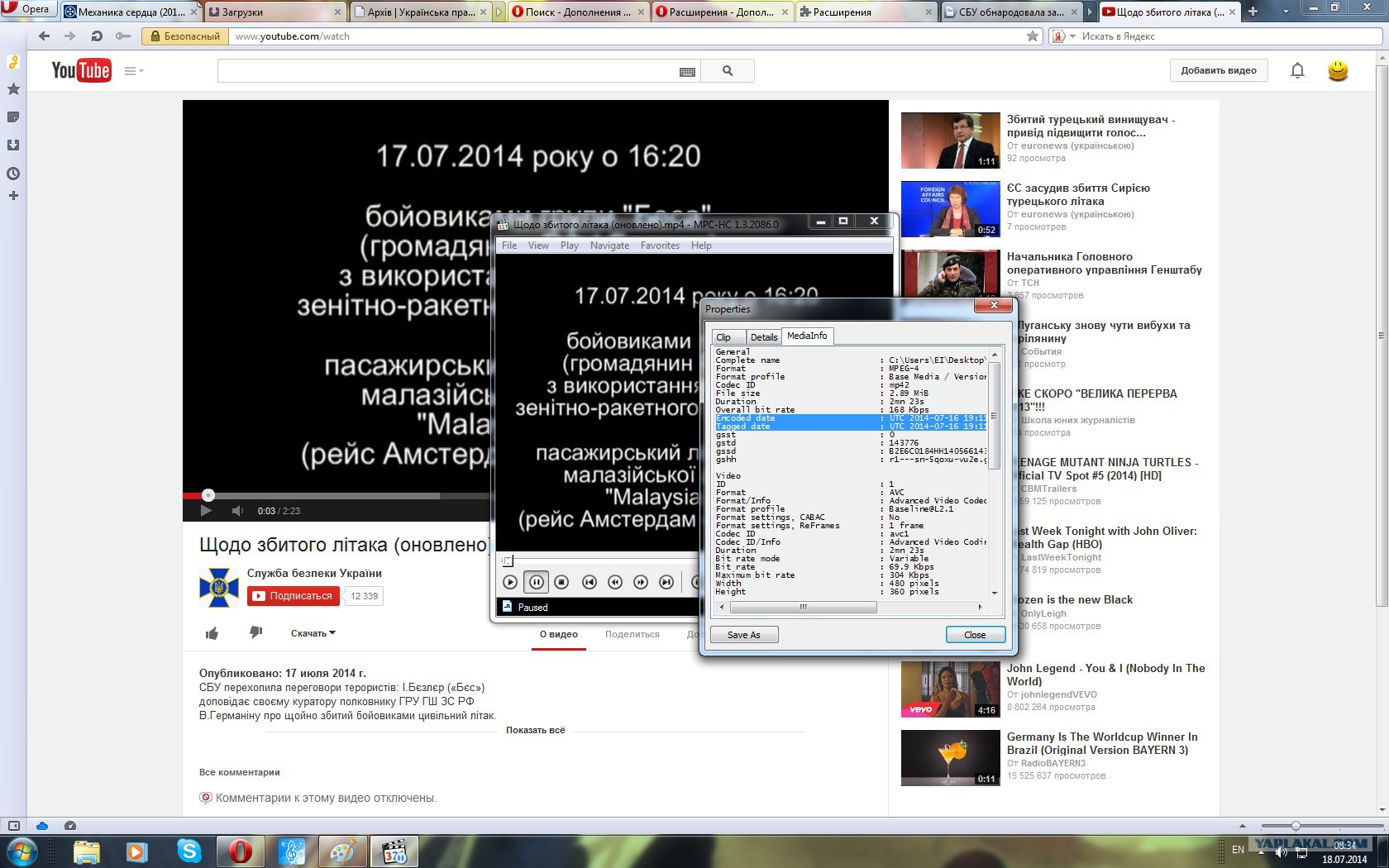Click Save As in Properties dialog
Viewport: 1389px width, 868px height.
(744, 635)
